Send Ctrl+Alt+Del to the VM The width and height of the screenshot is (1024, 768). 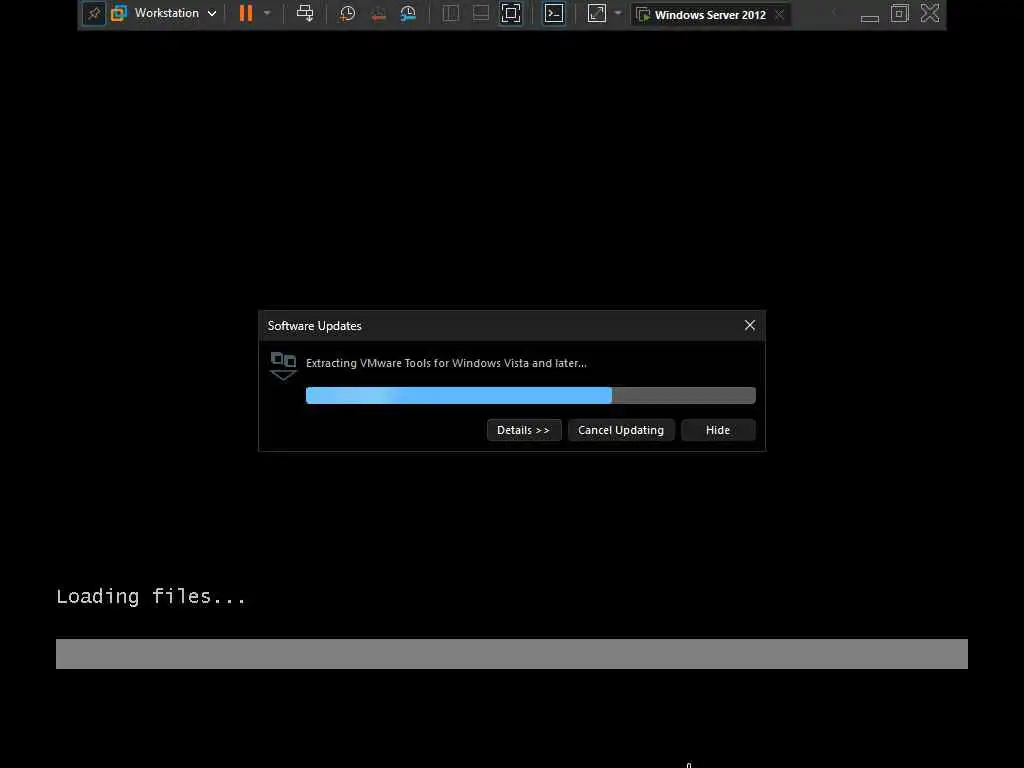coord(305,13)
